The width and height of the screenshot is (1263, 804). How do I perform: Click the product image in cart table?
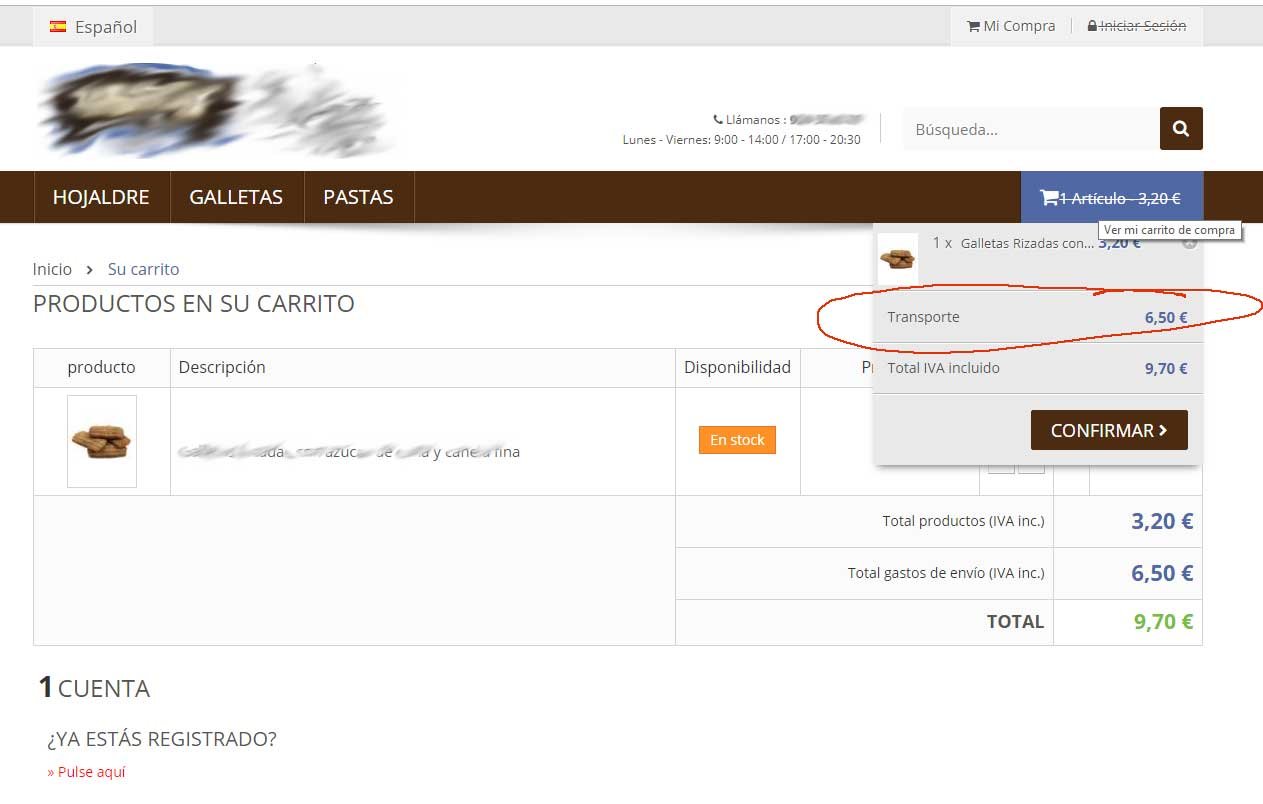(x=102, y=441)
